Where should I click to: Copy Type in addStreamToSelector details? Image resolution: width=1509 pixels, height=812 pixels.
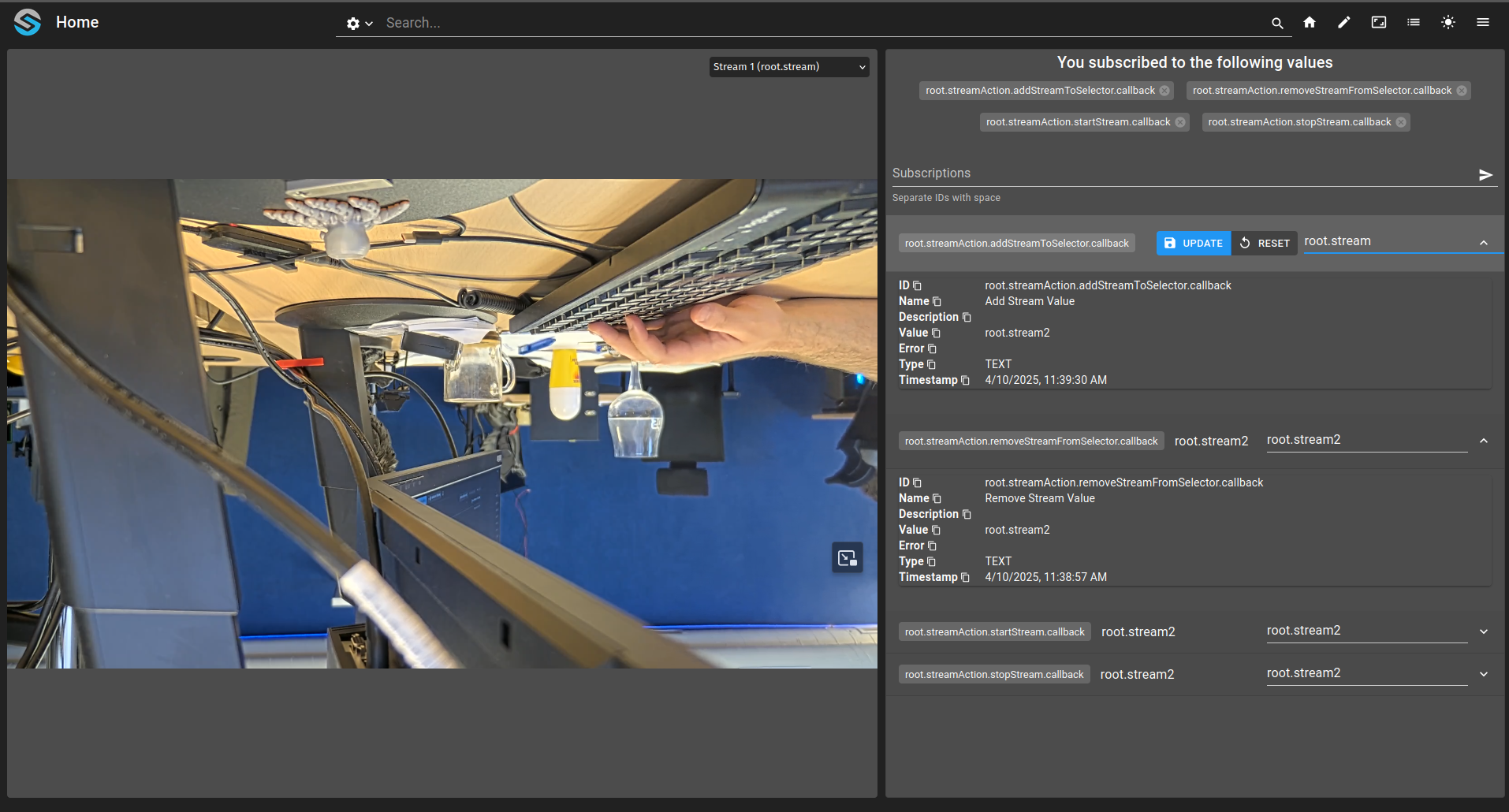pyautogui.click(x=931, y=364)
